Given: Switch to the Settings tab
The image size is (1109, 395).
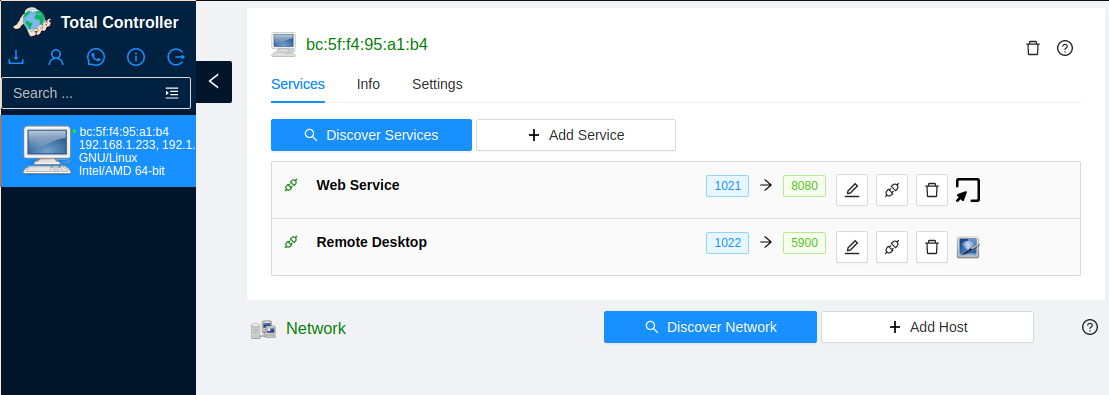Looking at the screenshot, I should (x=437, y=84).
